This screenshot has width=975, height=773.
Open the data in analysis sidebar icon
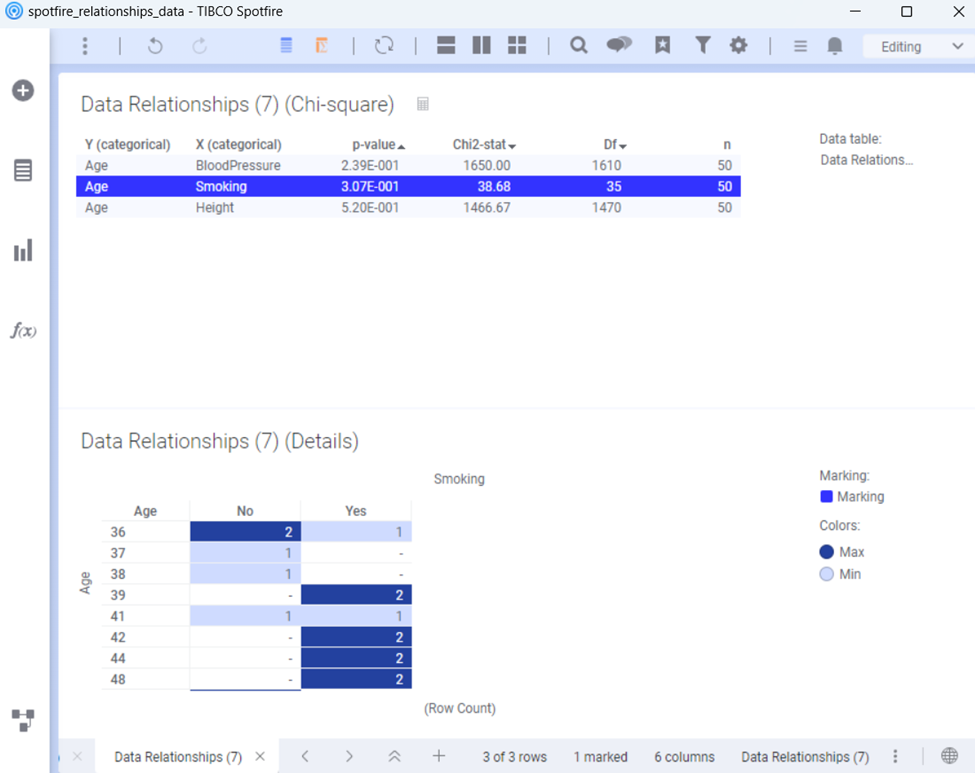(23, 170)
